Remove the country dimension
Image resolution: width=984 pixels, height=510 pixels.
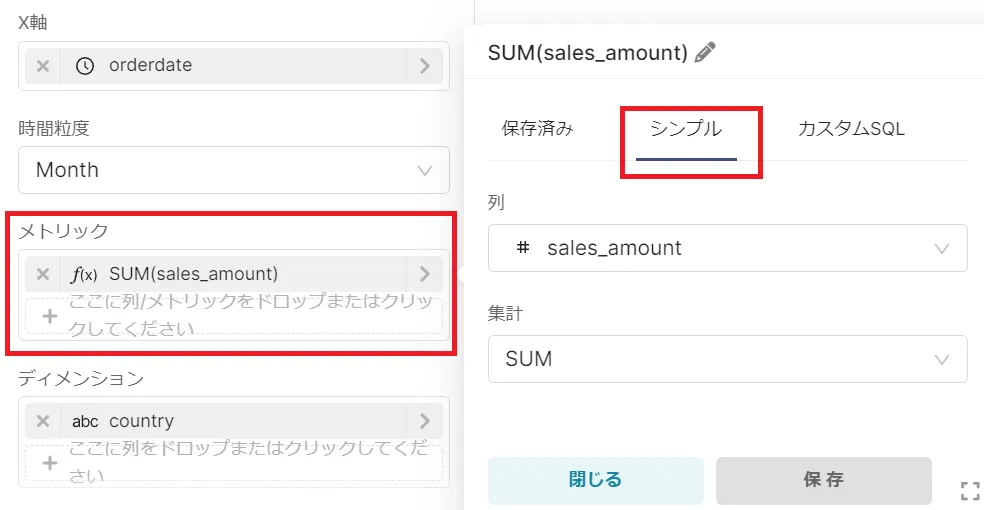point(43,421)
